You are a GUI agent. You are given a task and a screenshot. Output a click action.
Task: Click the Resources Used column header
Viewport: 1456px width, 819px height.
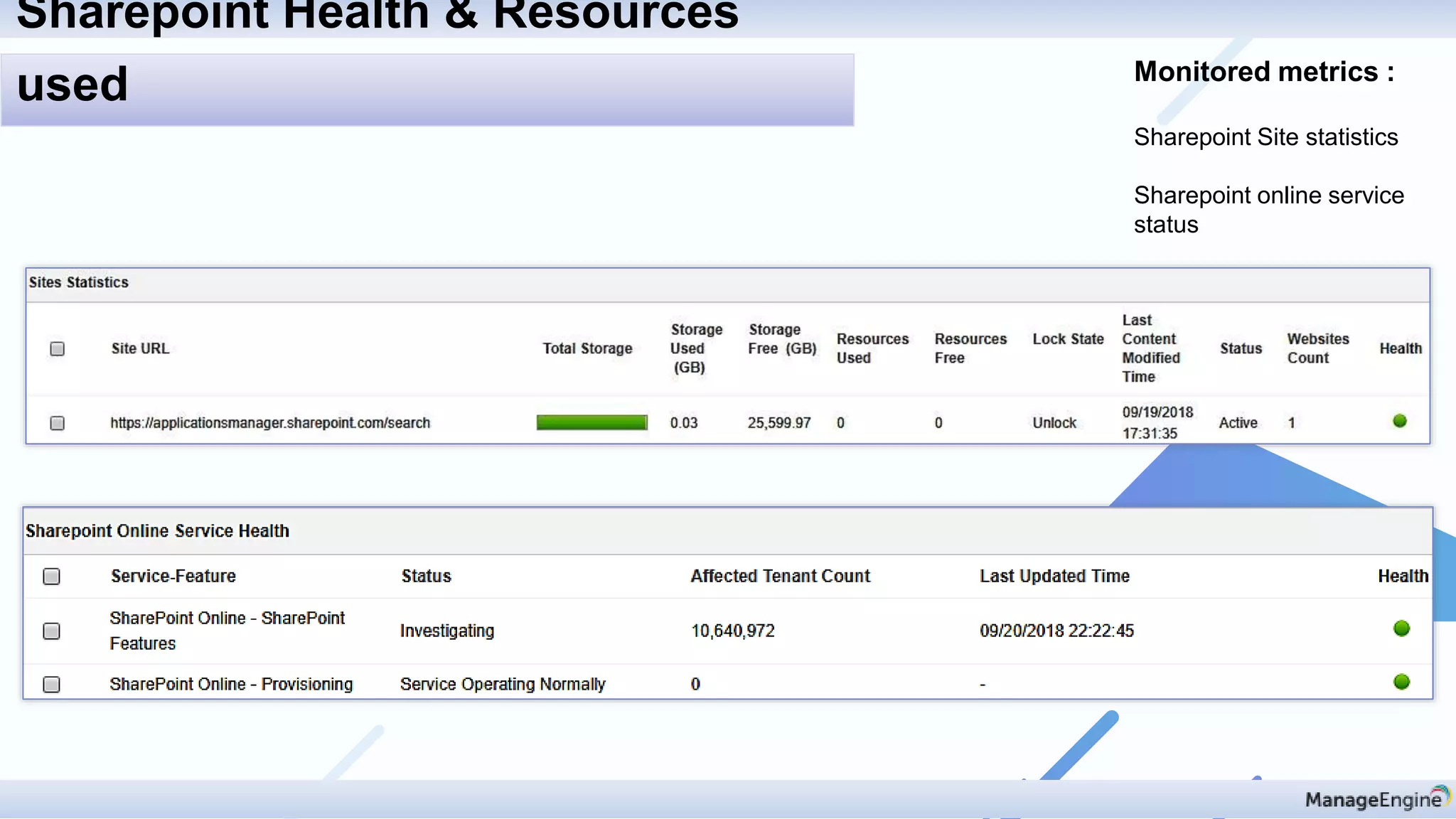872,348
